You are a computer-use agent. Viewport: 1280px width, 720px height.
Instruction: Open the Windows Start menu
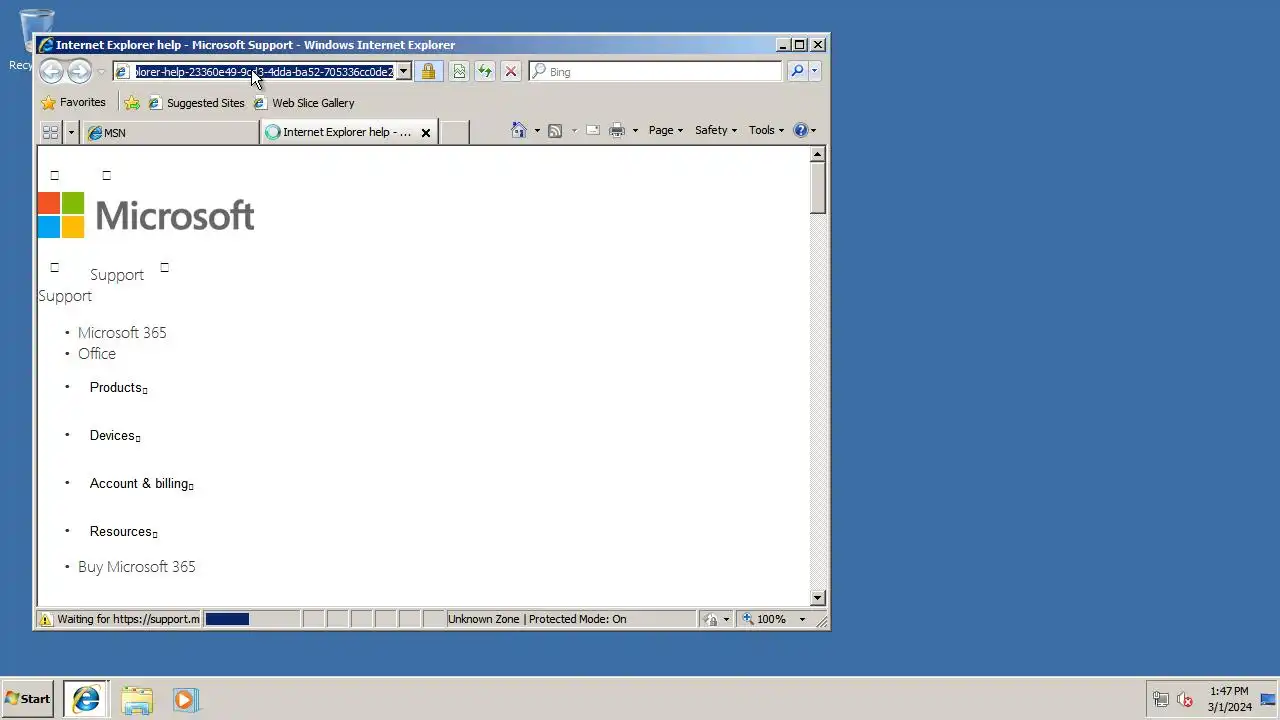pos(28,699)
